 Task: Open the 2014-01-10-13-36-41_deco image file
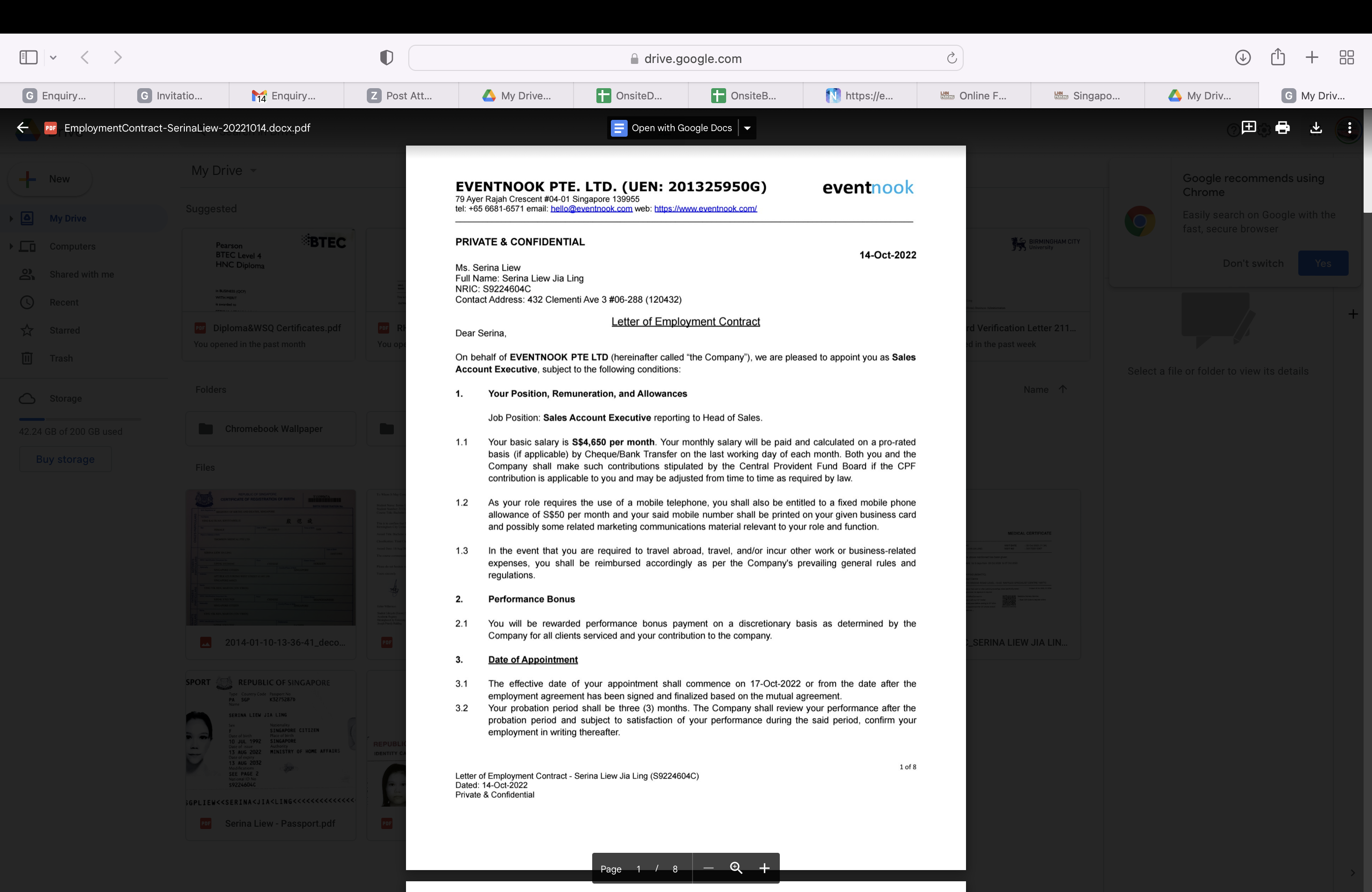point(270,574)
